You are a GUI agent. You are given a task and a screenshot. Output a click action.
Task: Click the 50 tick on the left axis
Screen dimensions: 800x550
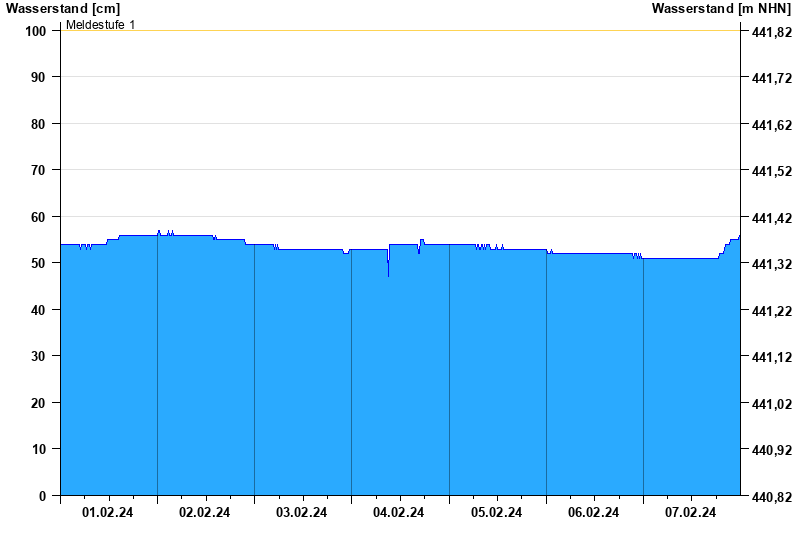40,263
